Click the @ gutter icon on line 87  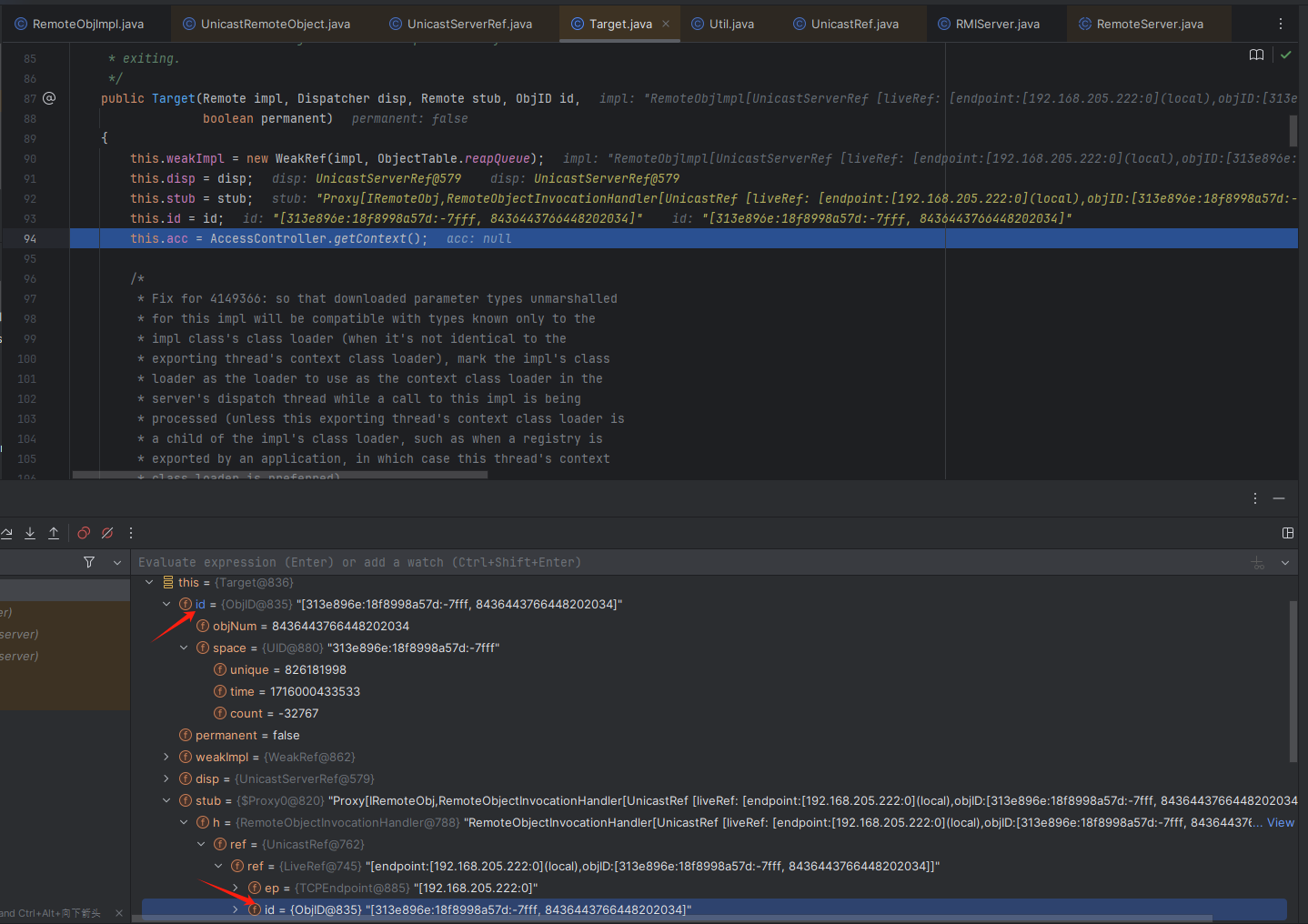(x=49, y=98)
